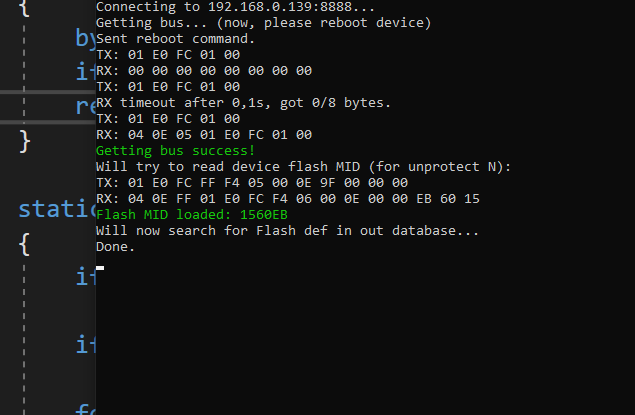635x415 pixels.
Task: Click the "Done." log line
Action: click(115, 246)
